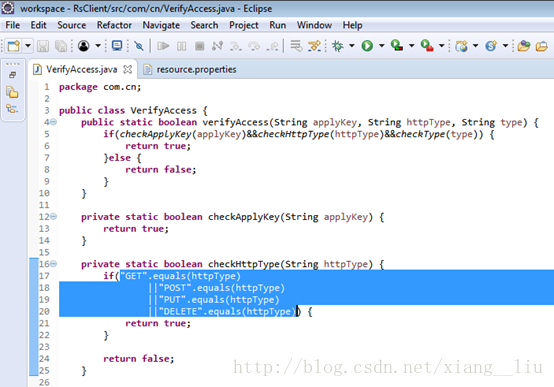The width and height of the screenshot is (554, 387).
Task: Click the '"POST".equals(httpType)' text on line 18
Action: (222, 288)
